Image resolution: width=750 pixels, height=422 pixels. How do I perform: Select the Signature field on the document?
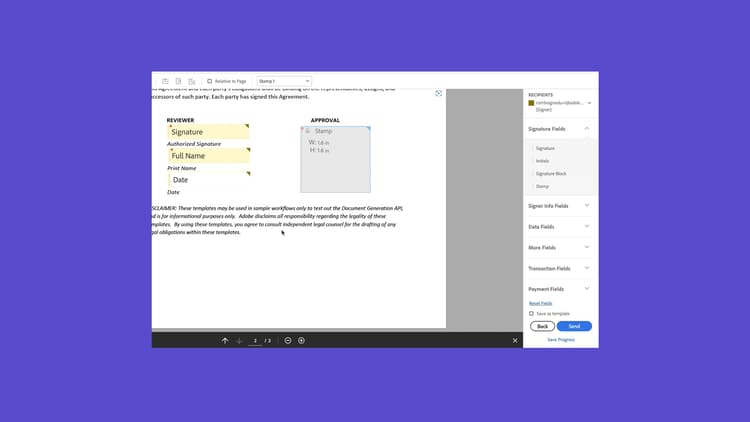point(209,132)
